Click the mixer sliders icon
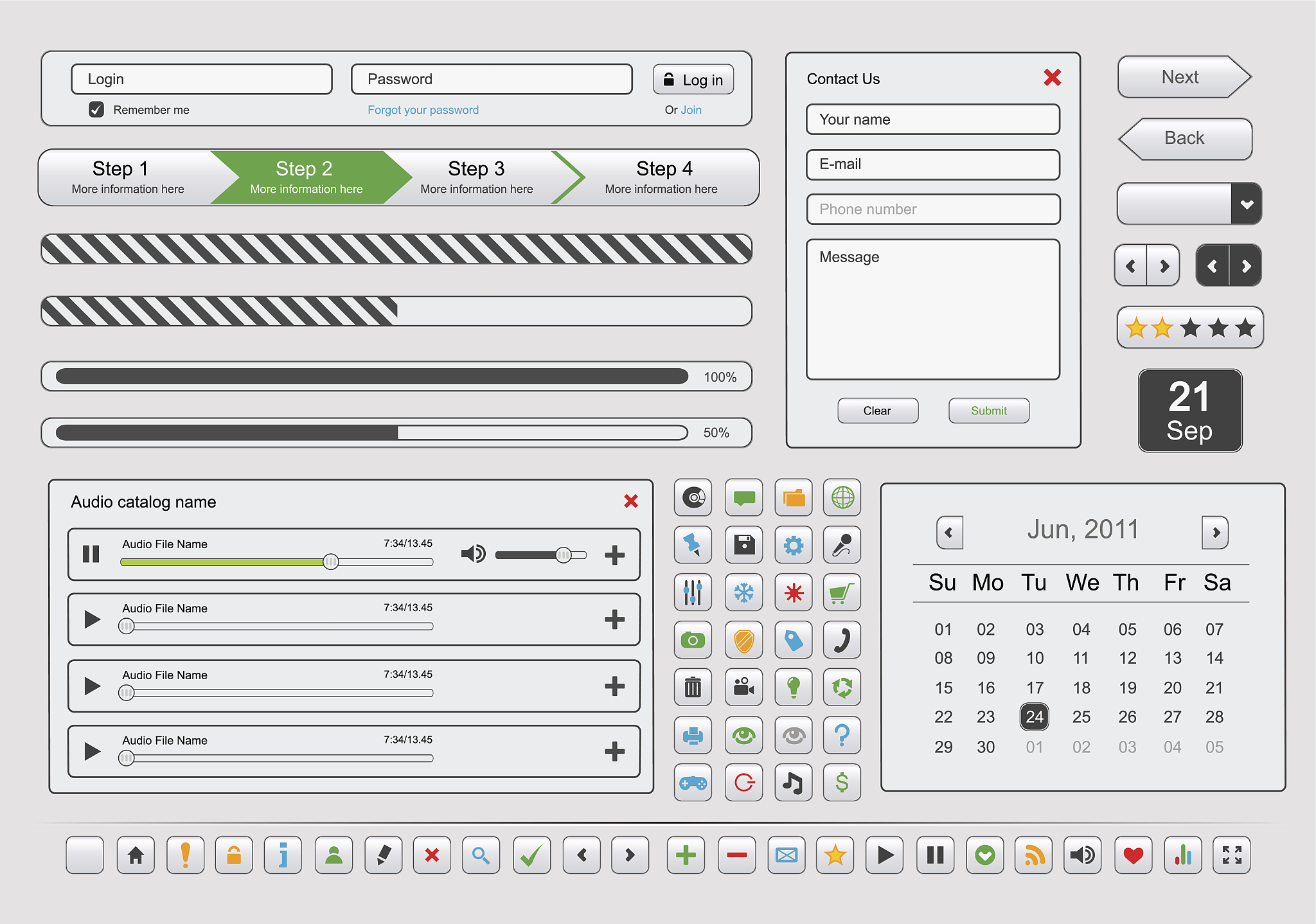 693,592
